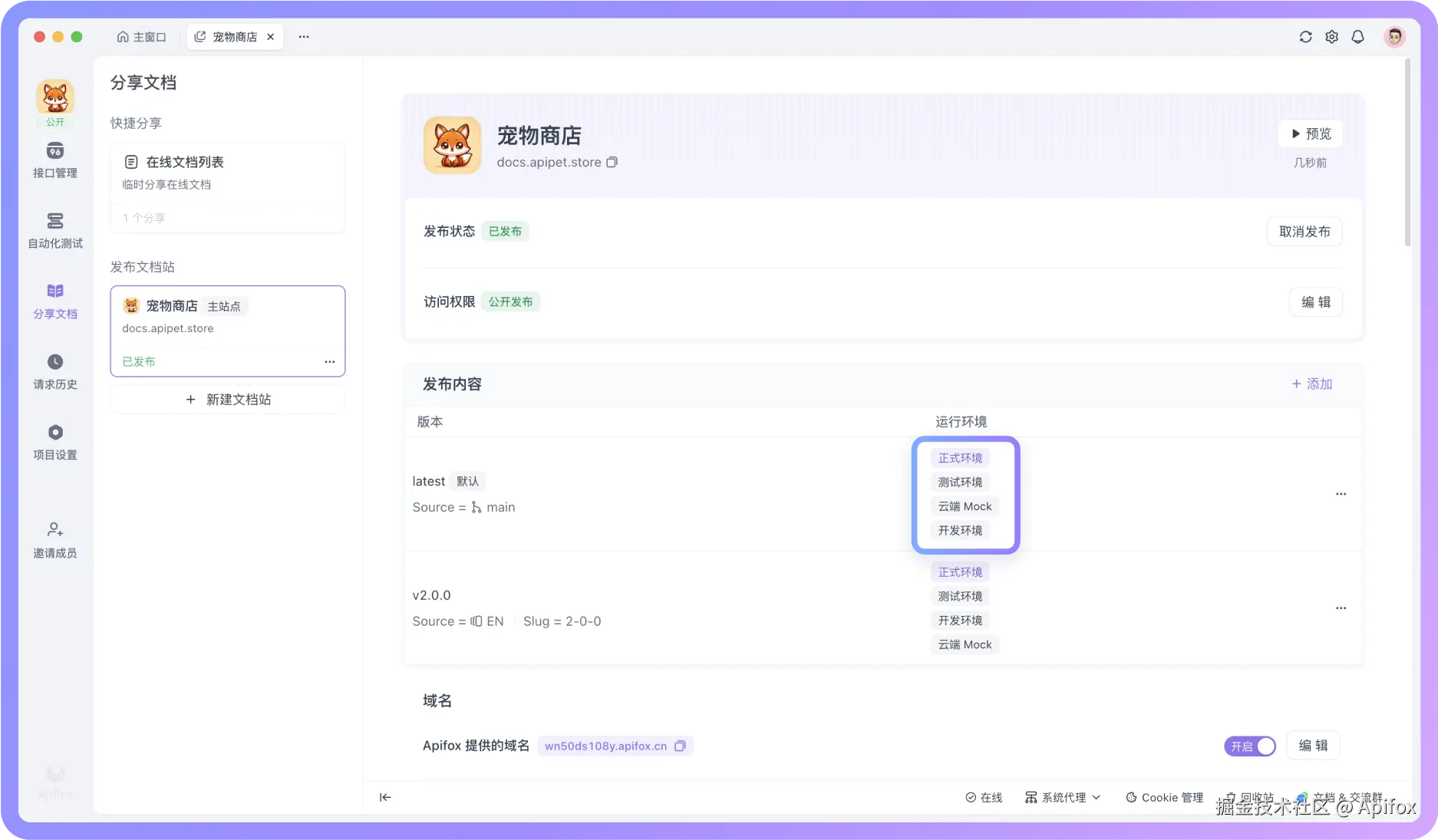This screenshot has height=840, width=1438.
Task: Click the 默认 tag beside latest
Action: [x=467, y=482]
